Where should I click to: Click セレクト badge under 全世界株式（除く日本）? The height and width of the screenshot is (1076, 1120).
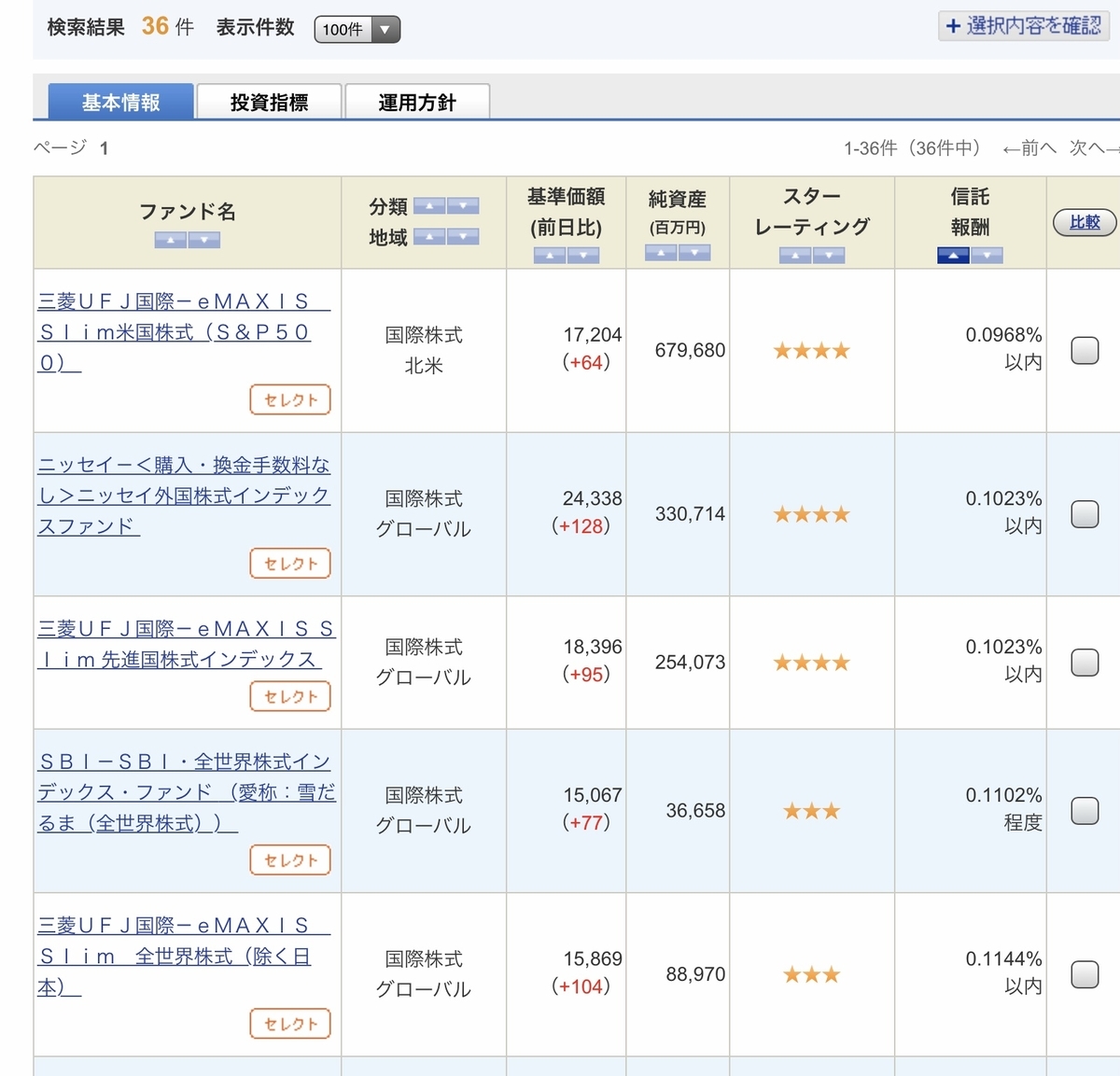[x=290, y=1024]
